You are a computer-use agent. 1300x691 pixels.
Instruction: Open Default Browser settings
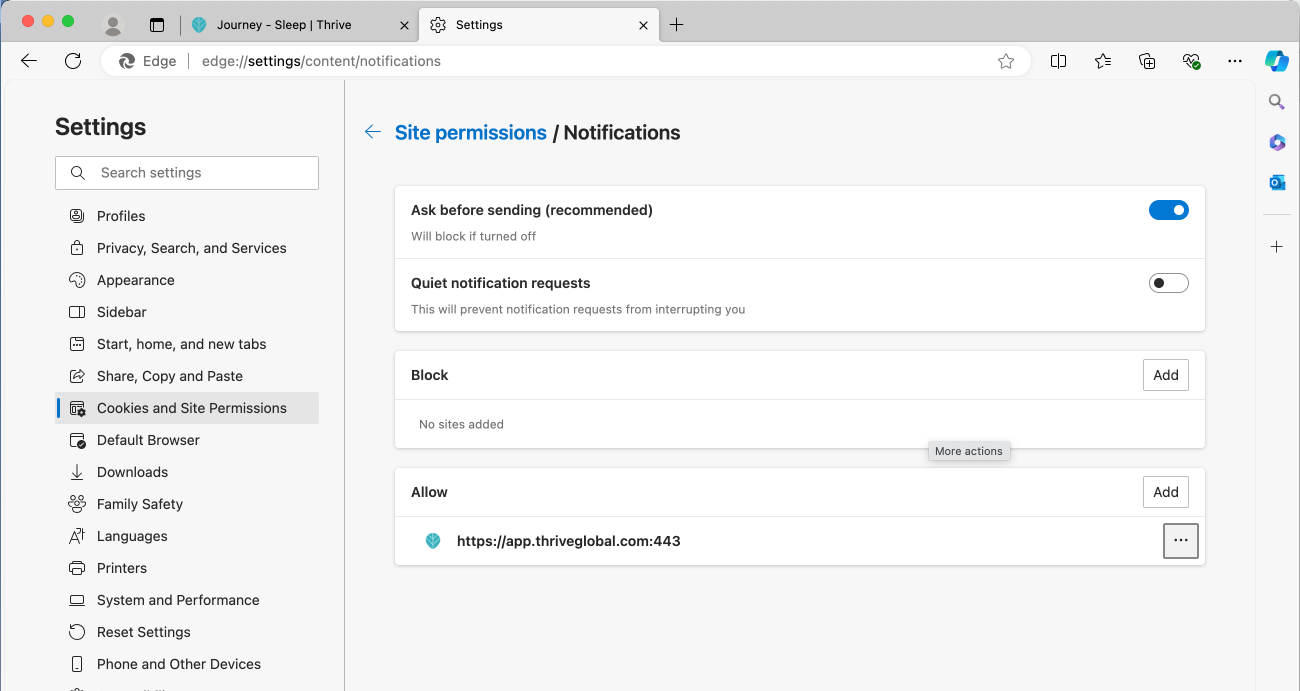pos(187,440)
